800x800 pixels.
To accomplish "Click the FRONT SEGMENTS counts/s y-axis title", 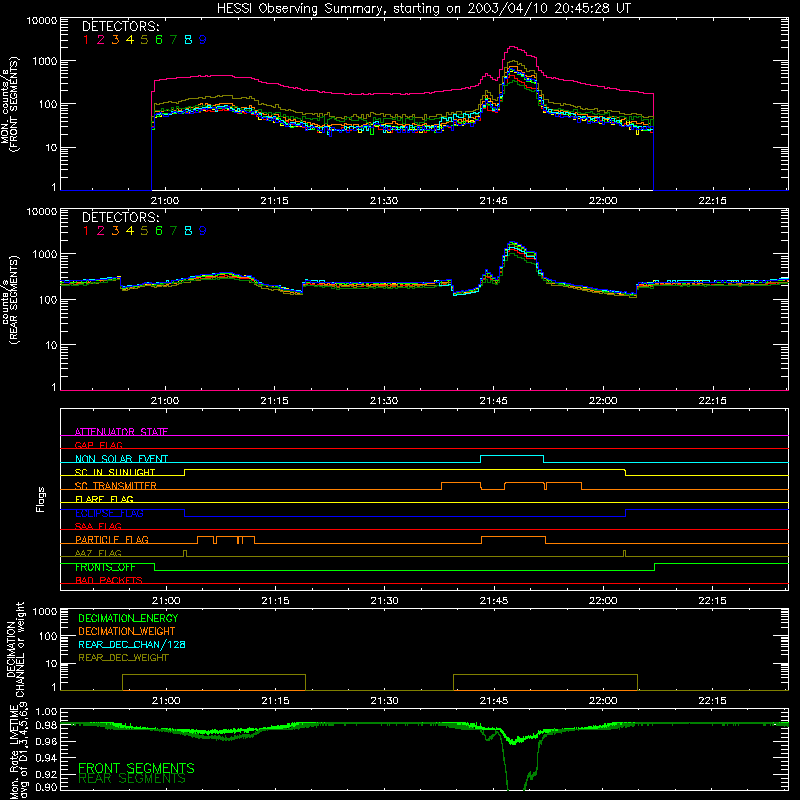I will point(10,105).
